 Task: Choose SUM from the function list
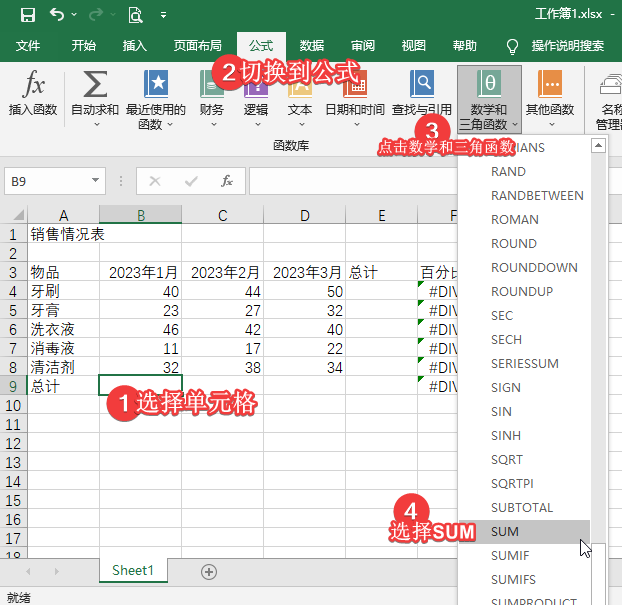524,532
